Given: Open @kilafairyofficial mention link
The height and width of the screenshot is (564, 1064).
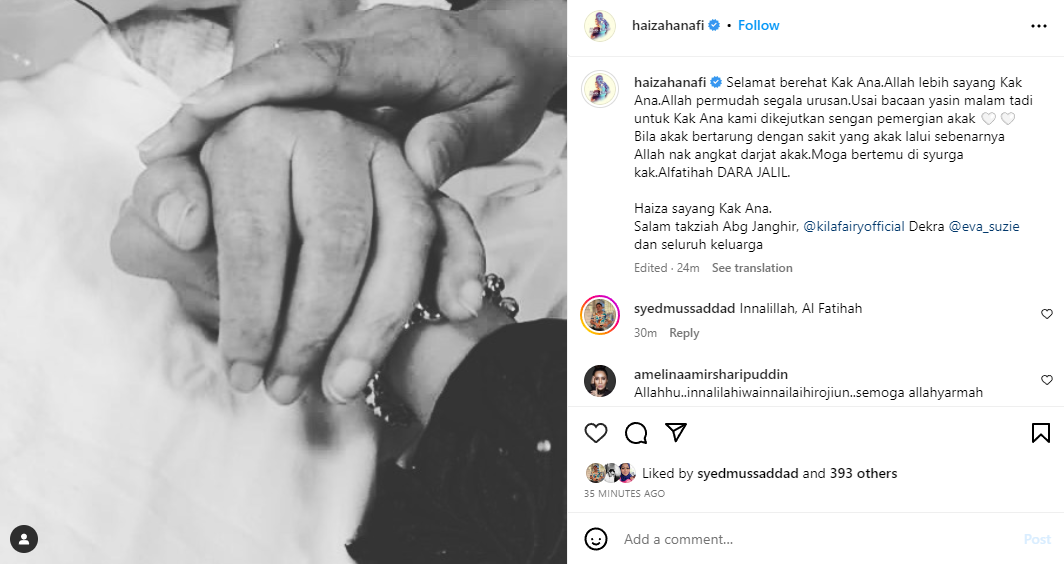Looking at the screenshot, I should click(x=854, y=227).
